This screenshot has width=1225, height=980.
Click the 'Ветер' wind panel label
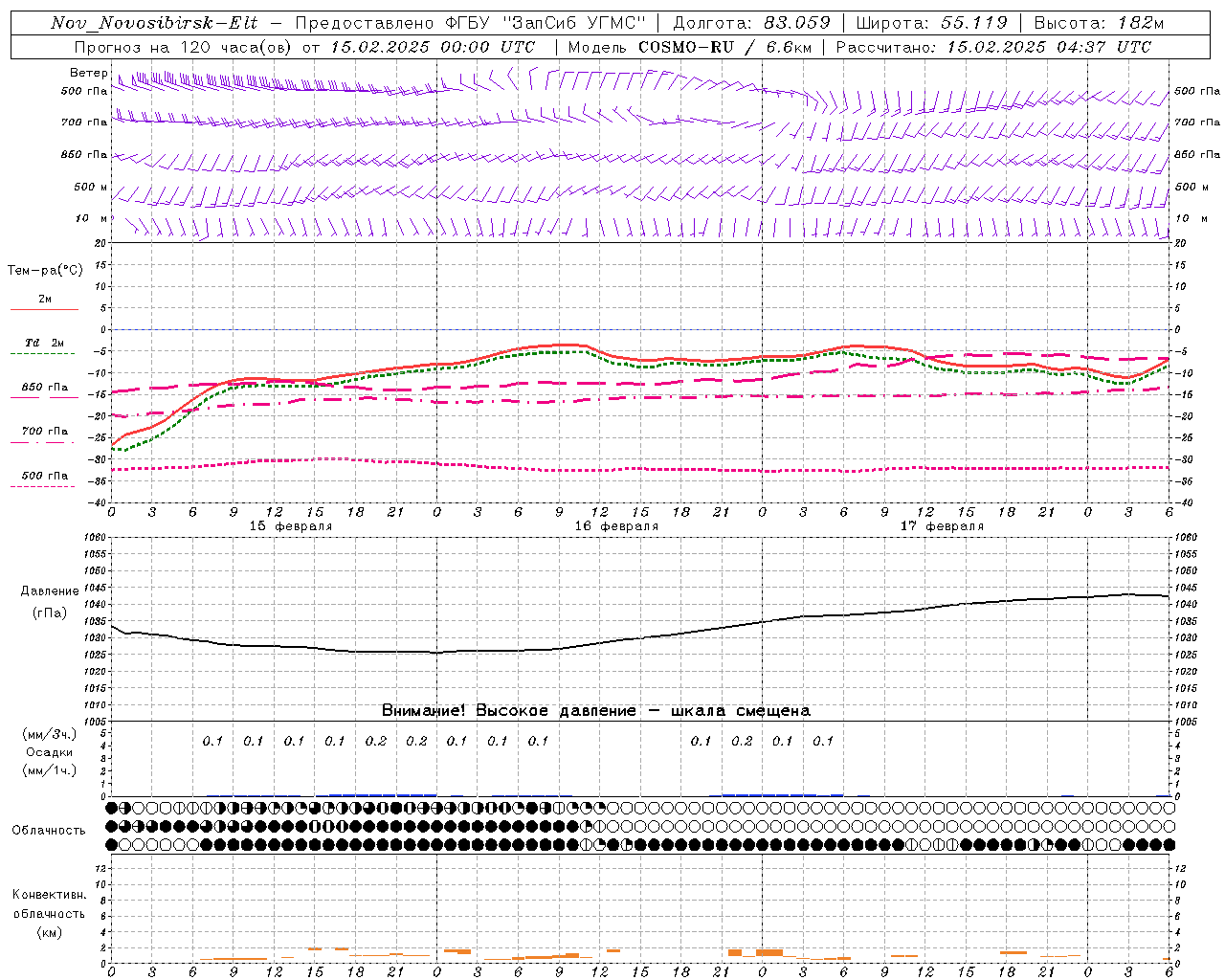[89, 73]
